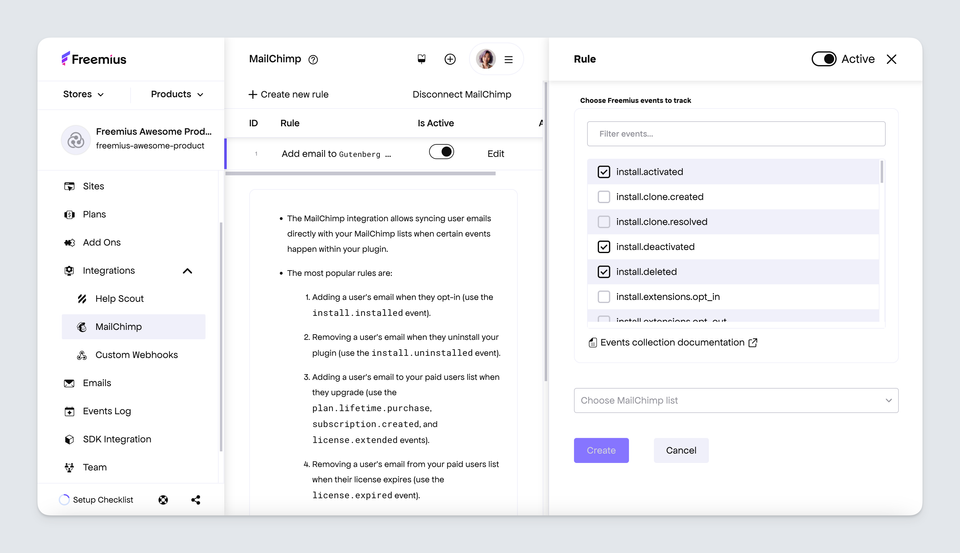Click the Help Scout integration icon
This screenshot has width=960, height=553.
pos(82,299)
